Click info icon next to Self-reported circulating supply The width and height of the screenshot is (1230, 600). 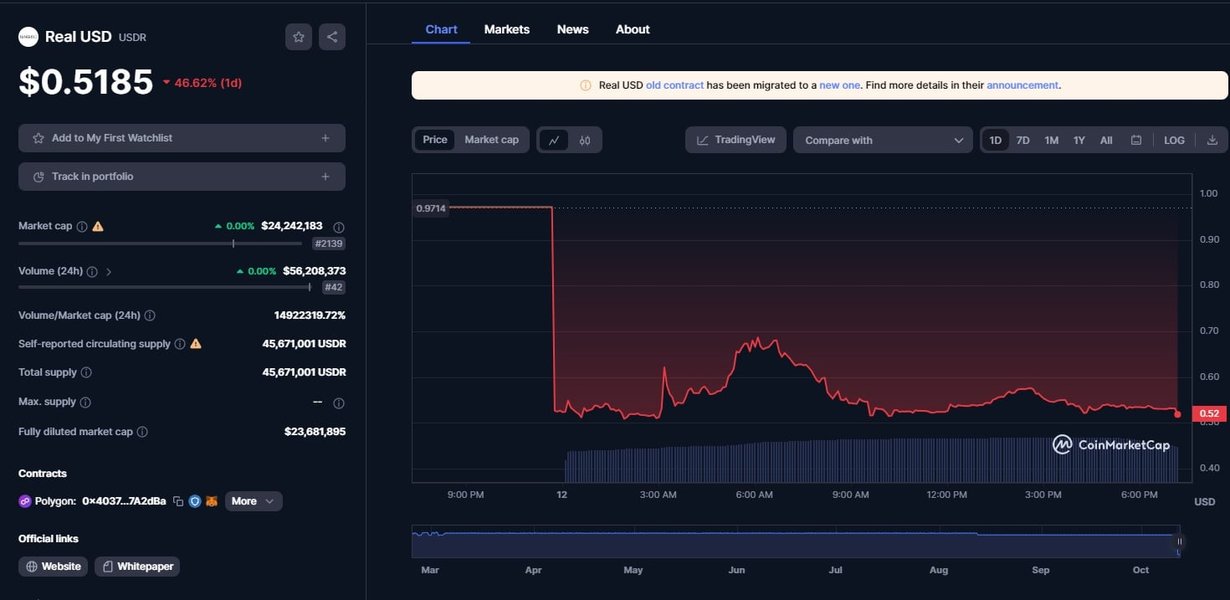180,343
